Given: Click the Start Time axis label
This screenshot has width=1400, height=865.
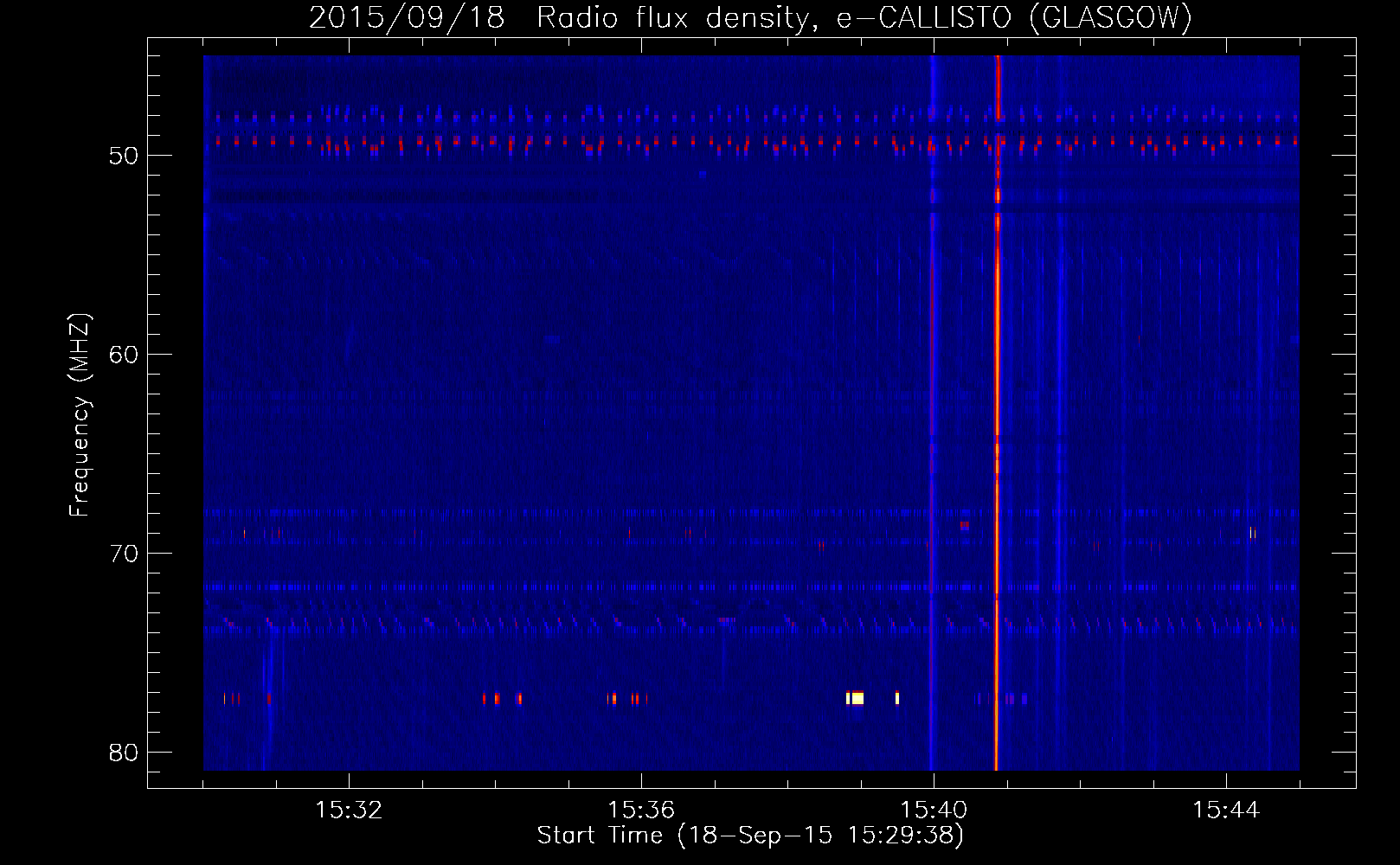Looking at the screenshot, I should [750, 836].
